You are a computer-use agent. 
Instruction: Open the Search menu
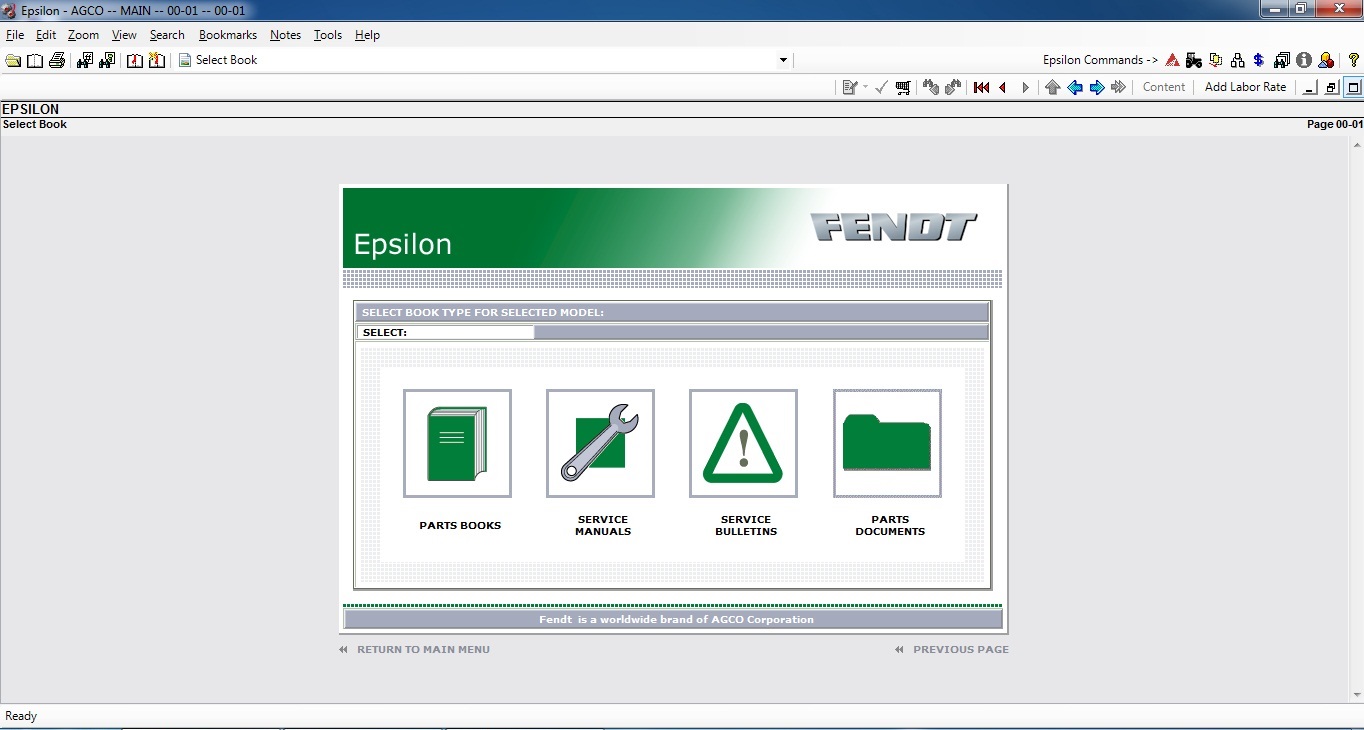[167, 35]
